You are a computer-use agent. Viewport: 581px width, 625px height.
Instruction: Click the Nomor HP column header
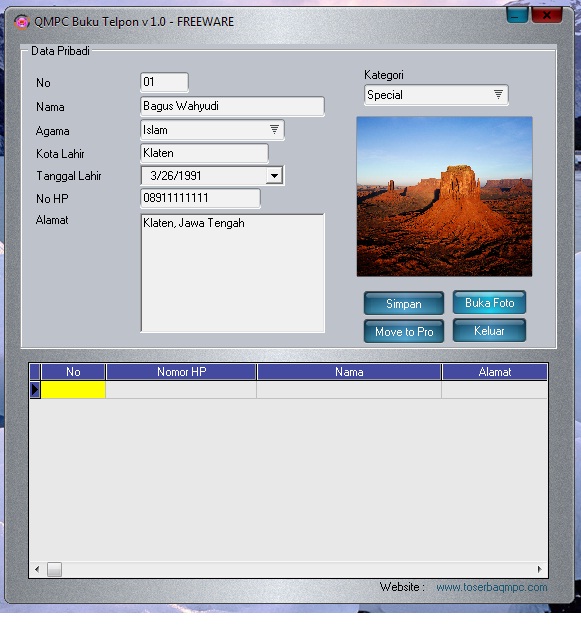[x=181, y=372]
